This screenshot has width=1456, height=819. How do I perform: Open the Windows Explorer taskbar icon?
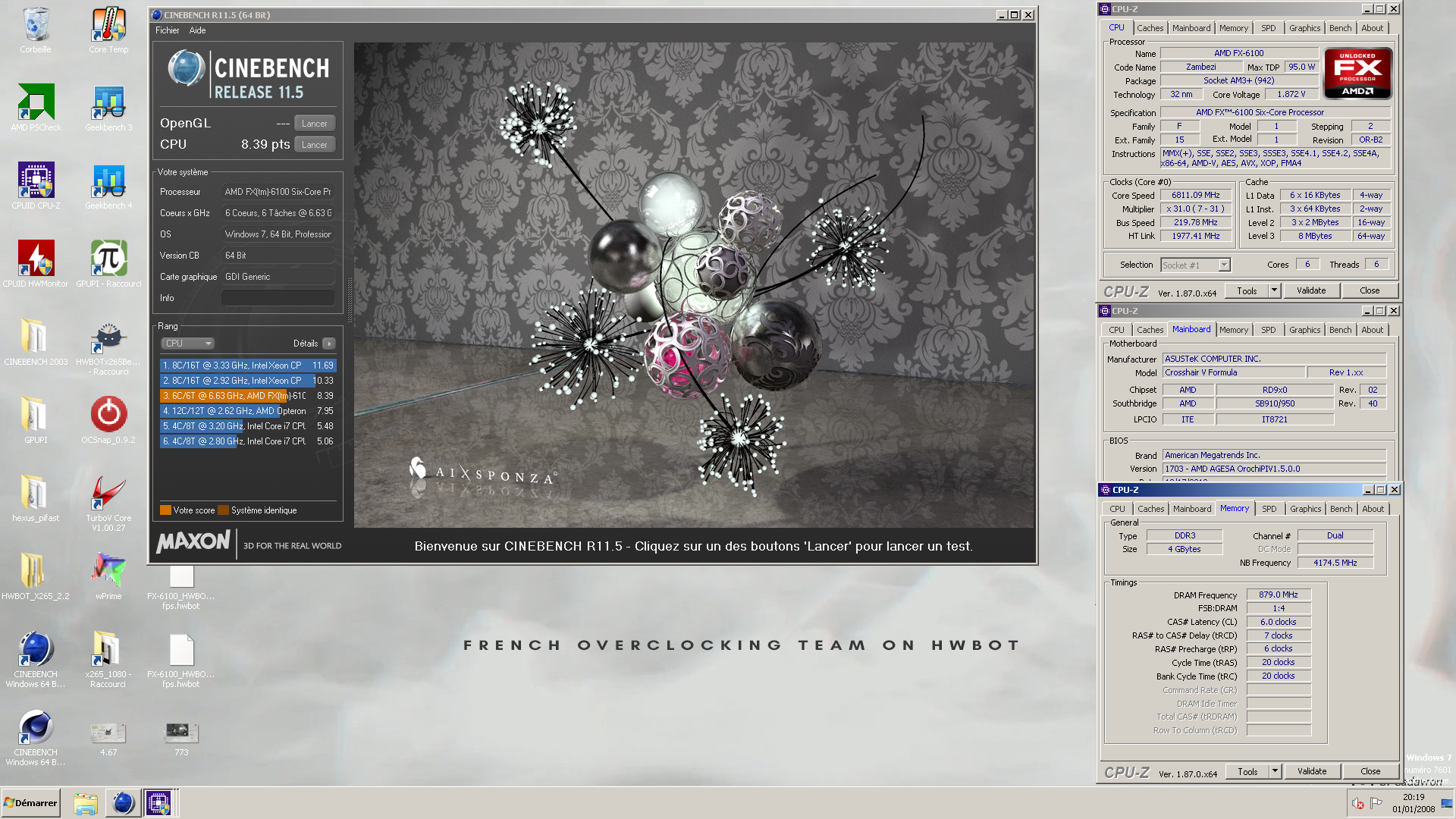point(86,803)
